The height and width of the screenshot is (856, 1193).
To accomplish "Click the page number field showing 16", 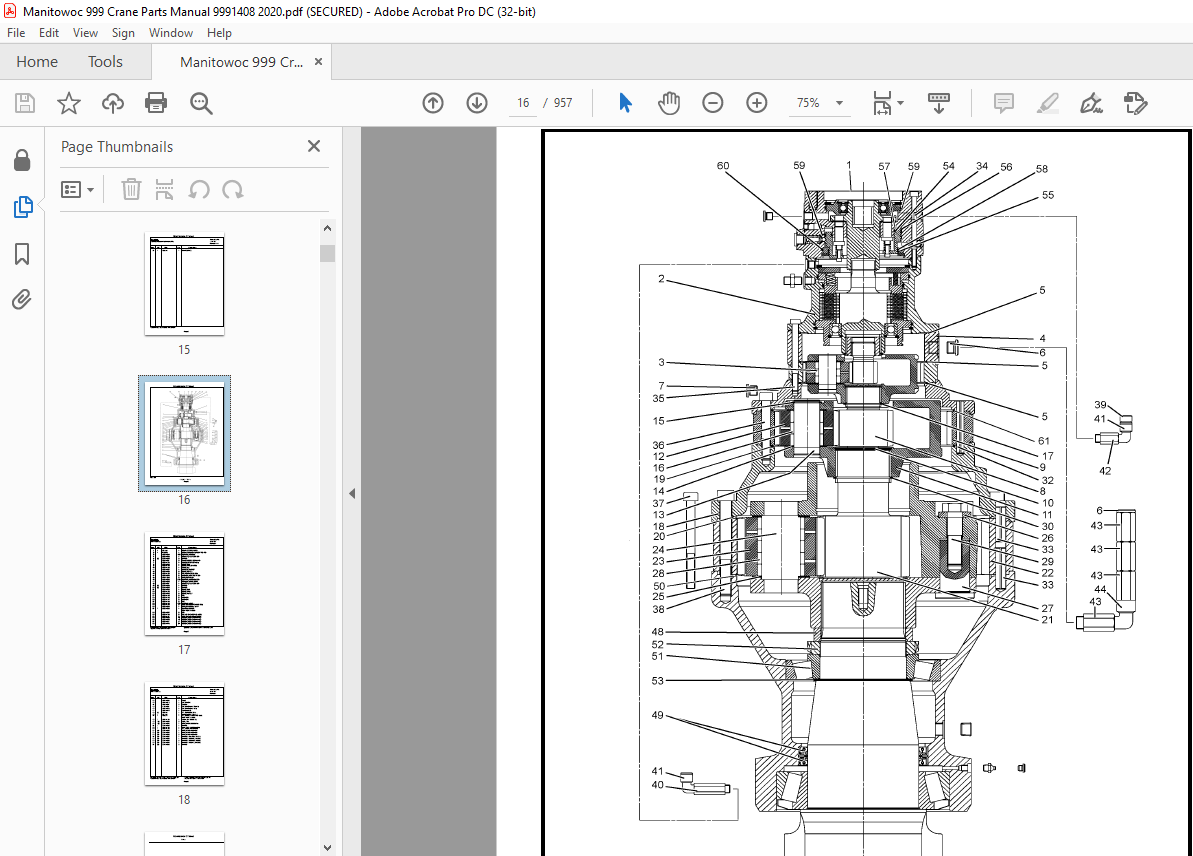I will pyautogui.click(x=523, y=103).
